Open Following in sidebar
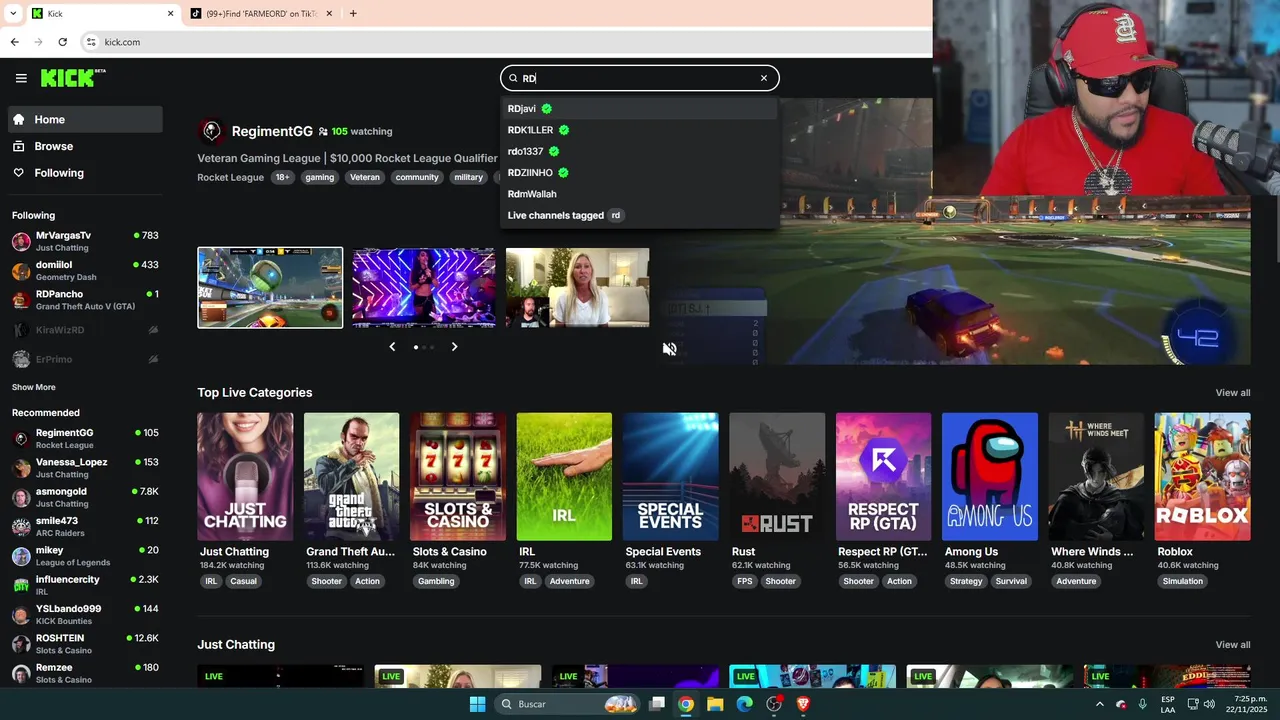Viewport: 1280px width, 720px height. (85, 173)
